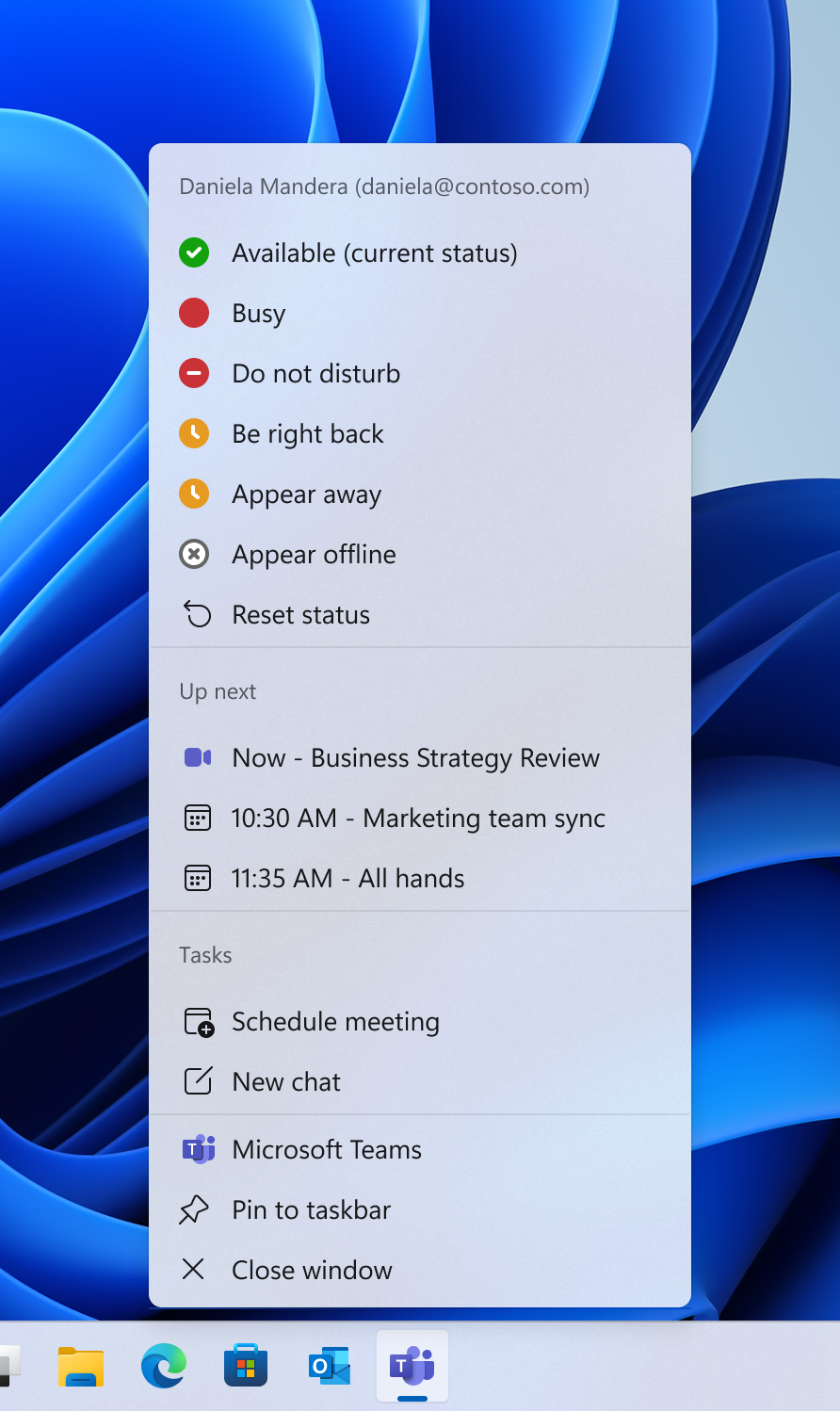Close window from the jump list

click(420, 1270)
